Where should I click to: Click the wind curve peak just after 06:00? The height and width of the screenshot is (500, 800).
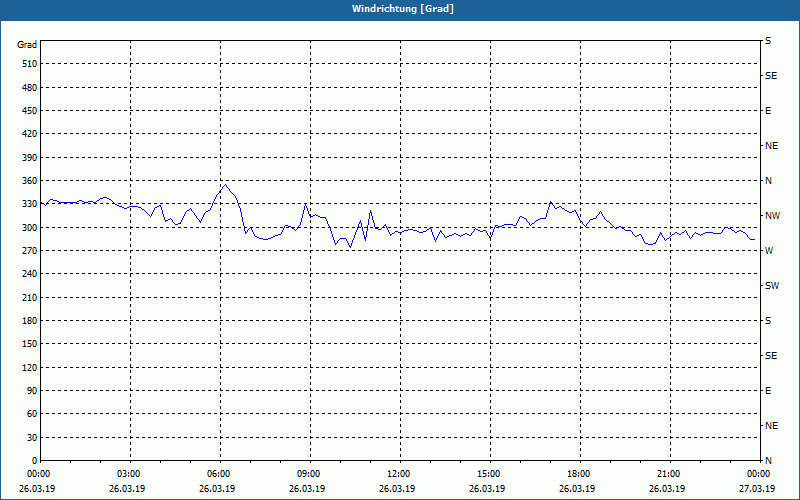(x=226, y=185)
